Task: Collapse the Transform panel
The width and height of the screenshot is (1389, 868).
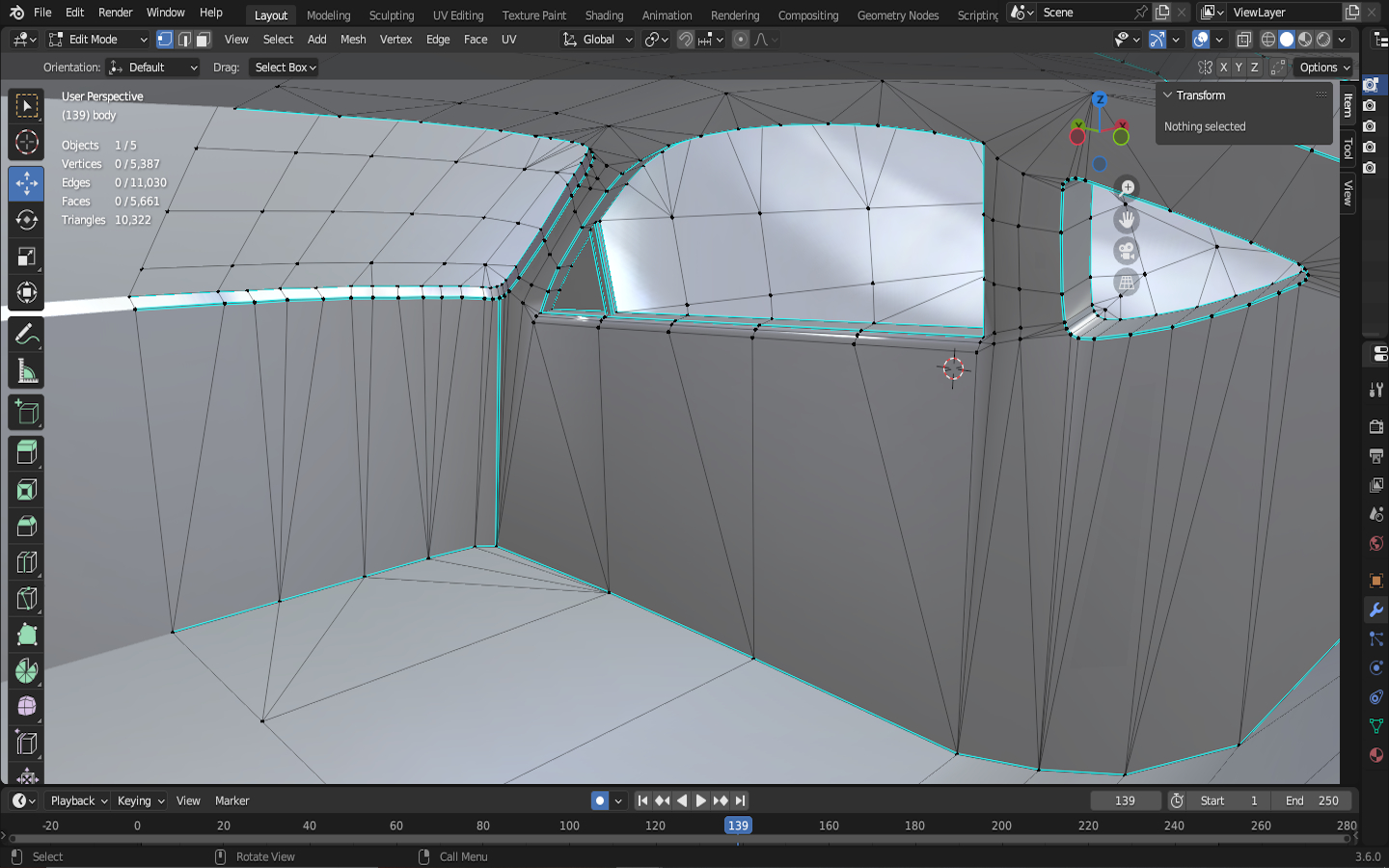Action: pyautogui.click(x=1168, y=95)
